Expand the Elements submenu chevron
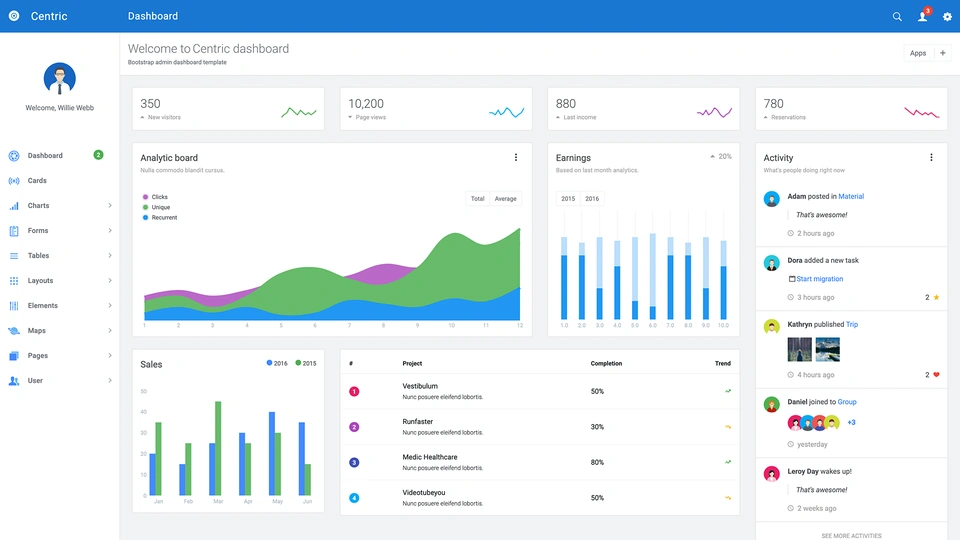 [x=110, y=306]
